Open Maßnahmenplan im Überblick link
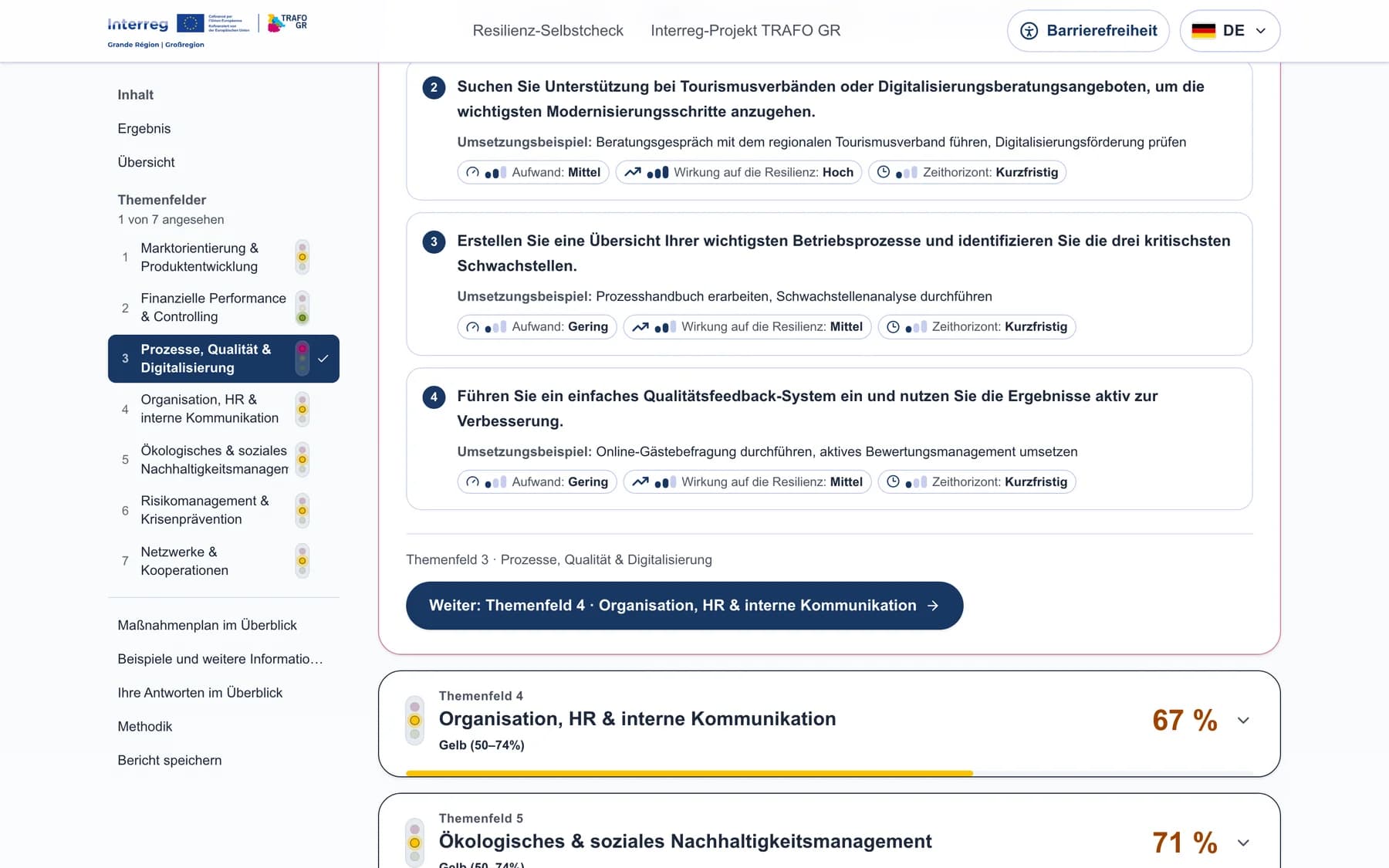The width and height of the screenshot is (1389, 868). tap(207, 626)
